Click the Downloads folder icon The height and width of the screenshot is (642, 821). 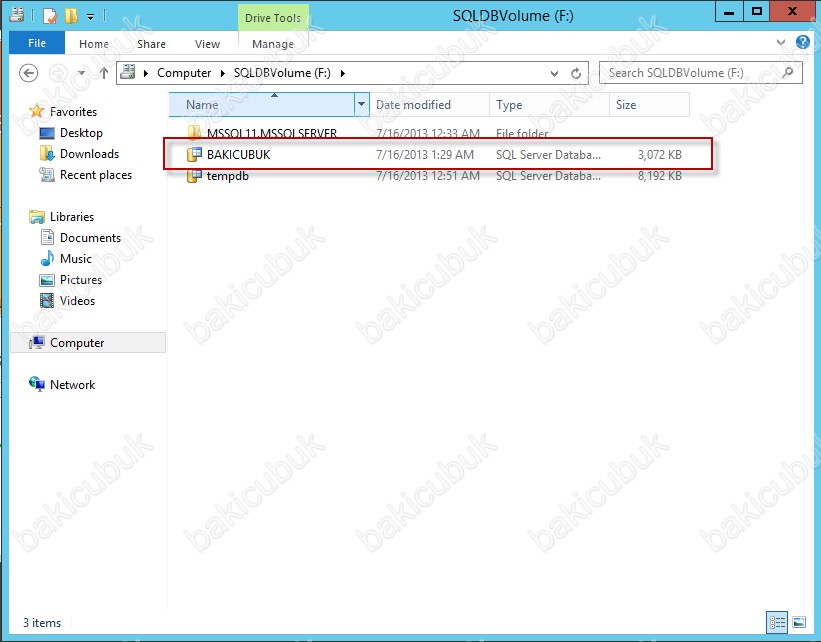[x=47, y=153]
